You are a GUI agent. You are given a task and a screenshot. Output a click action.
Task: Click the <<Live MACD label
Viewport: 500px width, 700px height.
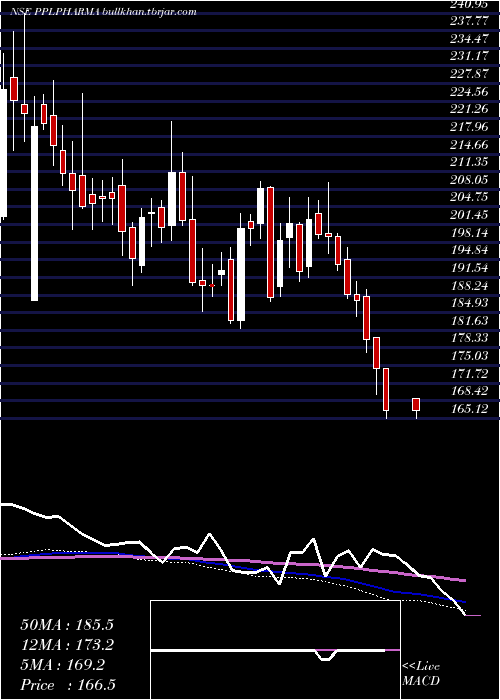(x=421, y=674)
